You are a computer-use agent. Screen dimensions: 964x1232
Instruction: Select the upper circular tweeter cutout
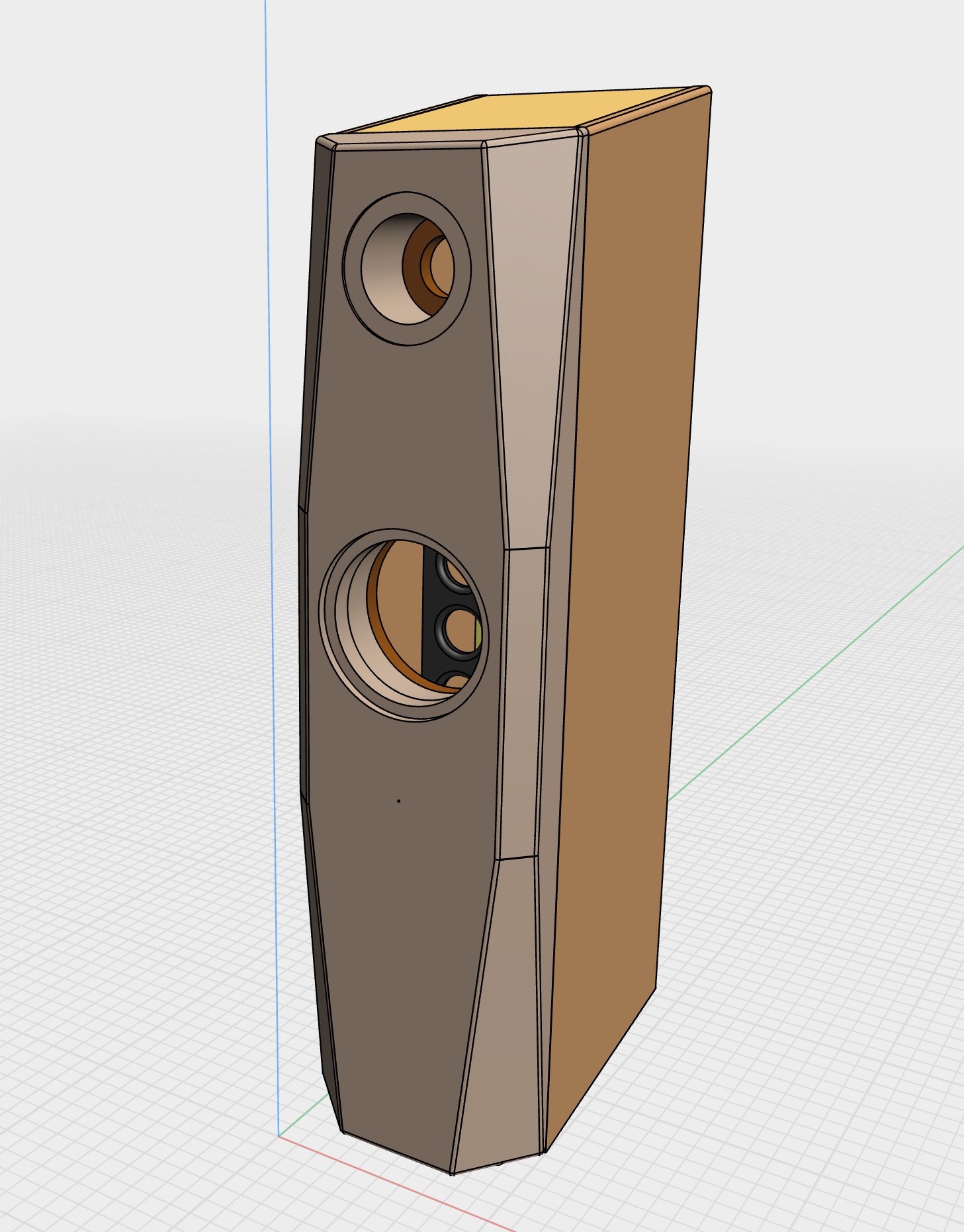[407, 268]
